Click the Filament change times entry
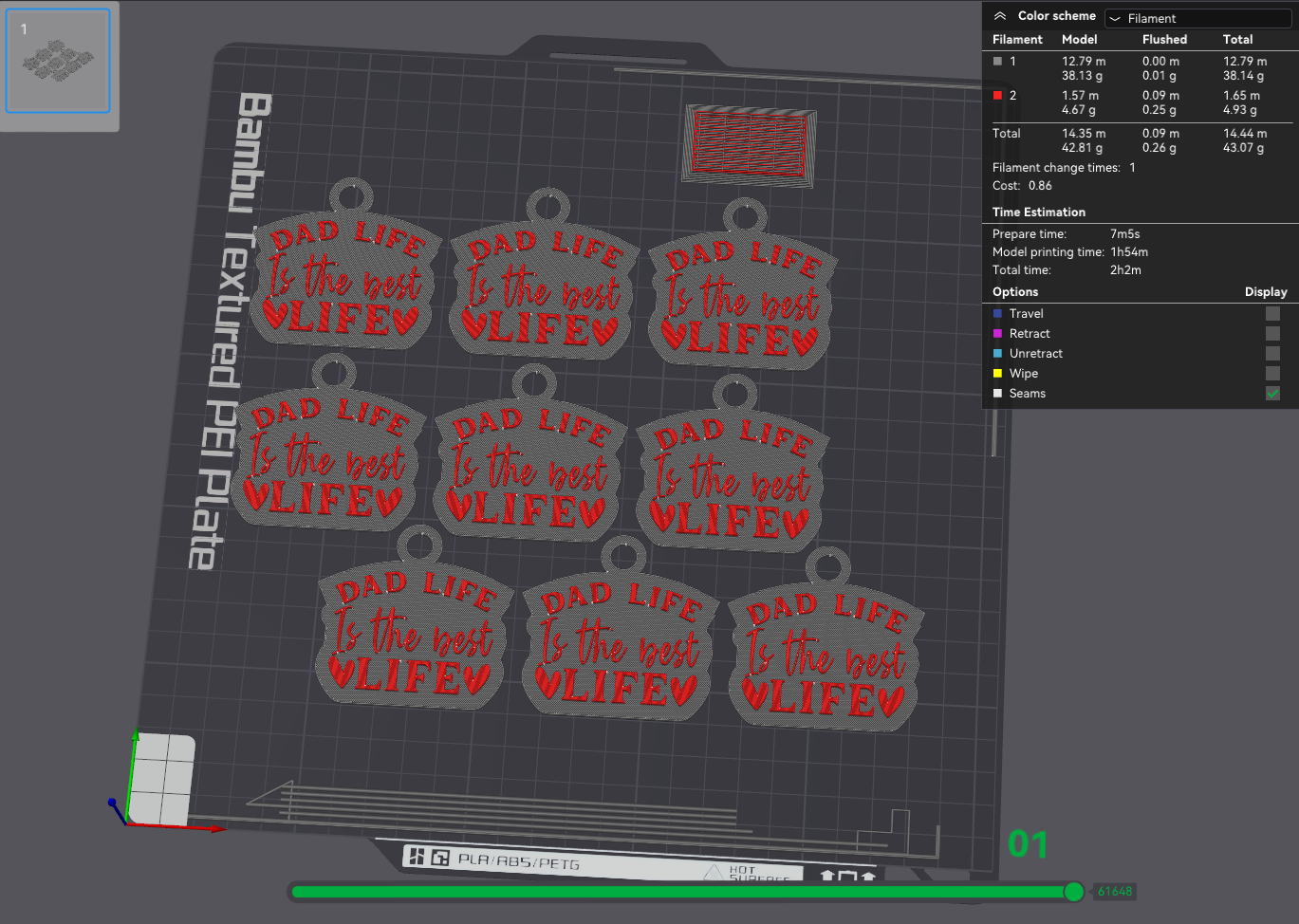The width and height of the screenshot is (1299, 924). pos(1064,167)
